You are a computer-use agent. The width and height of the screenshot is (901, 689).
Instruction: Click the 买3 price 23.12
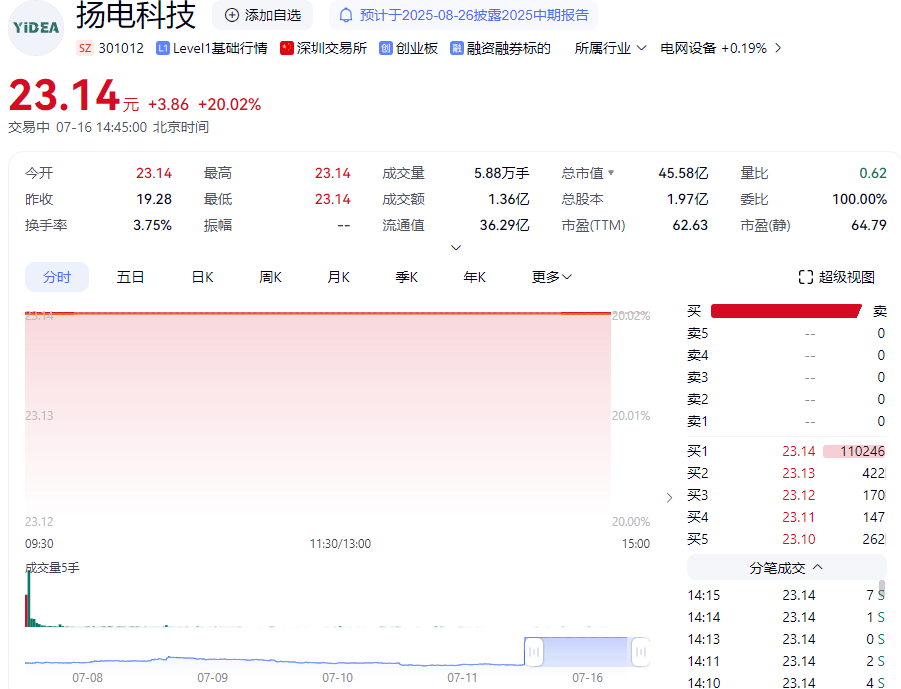pyautogui.click(x=799, y=495)
